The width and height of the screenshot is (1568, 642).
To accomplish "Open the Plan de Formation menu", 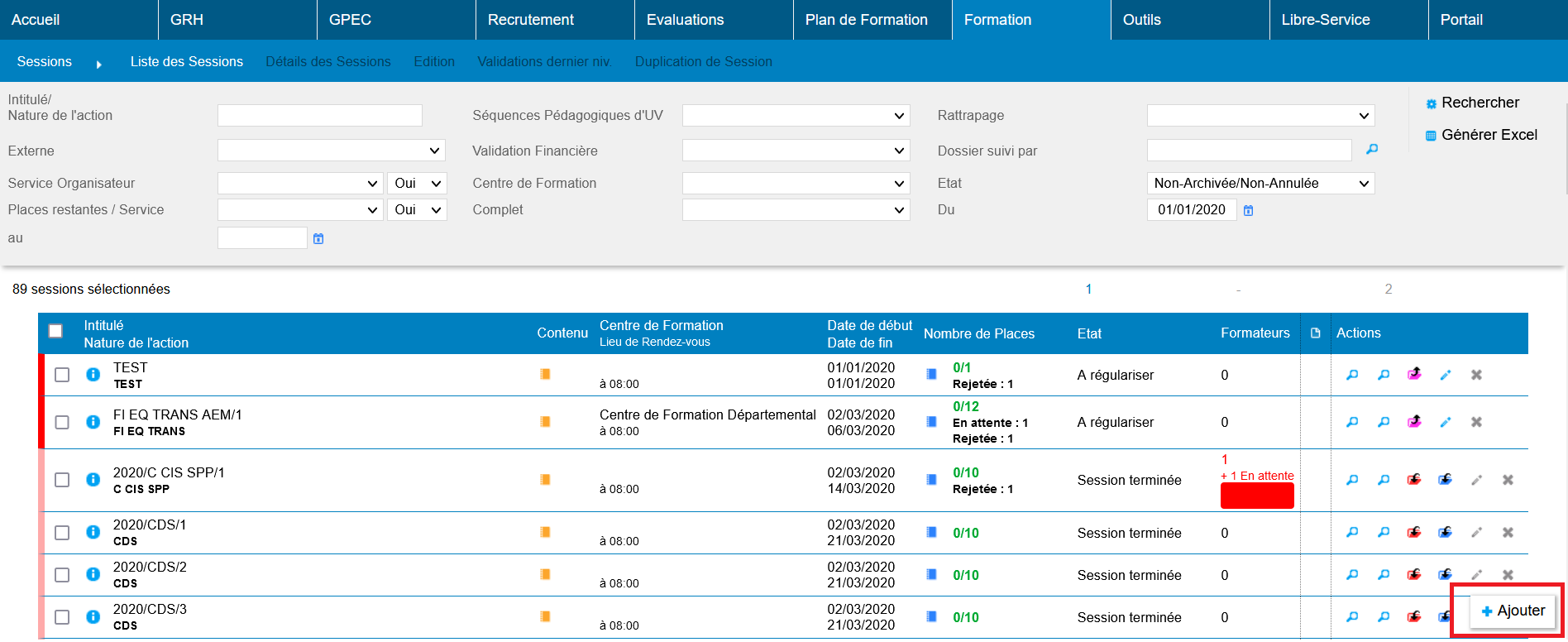I will pyautogui.click(x=866, y=20).
